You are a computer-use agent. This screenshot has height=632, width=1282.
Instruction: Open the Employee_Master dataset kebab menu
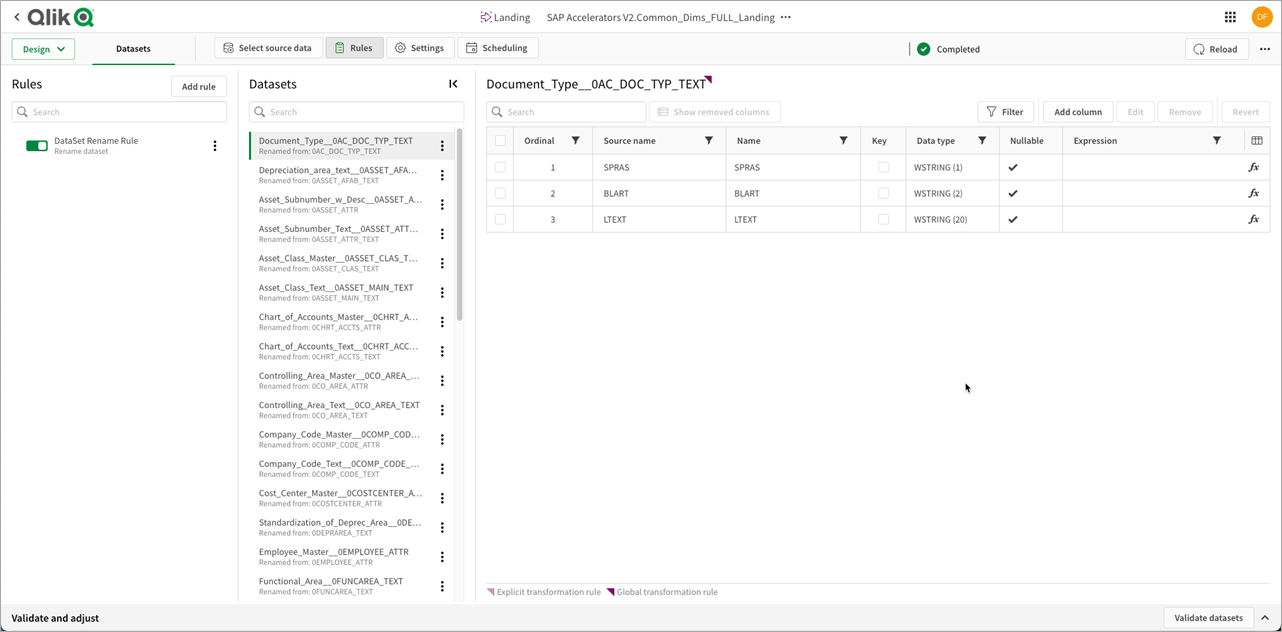click(442, 557)
